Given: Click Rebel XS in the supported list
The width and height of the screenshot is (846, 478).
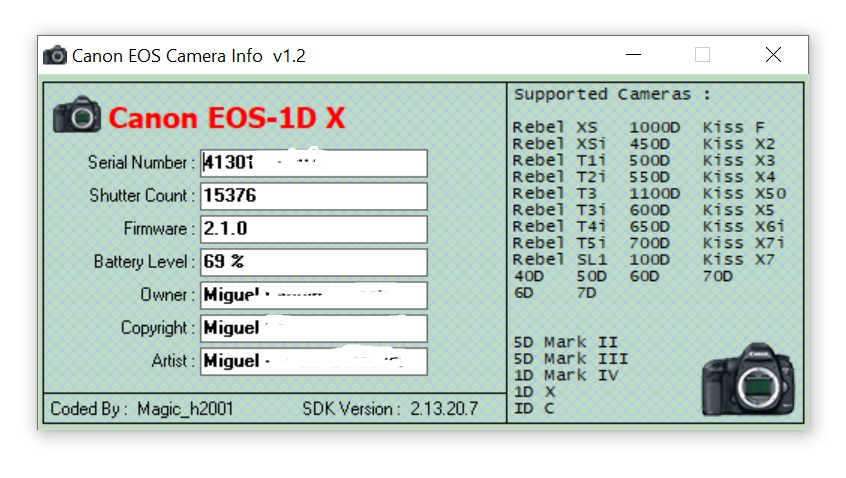Looking at the screenshot, I should tap(555, 127).
